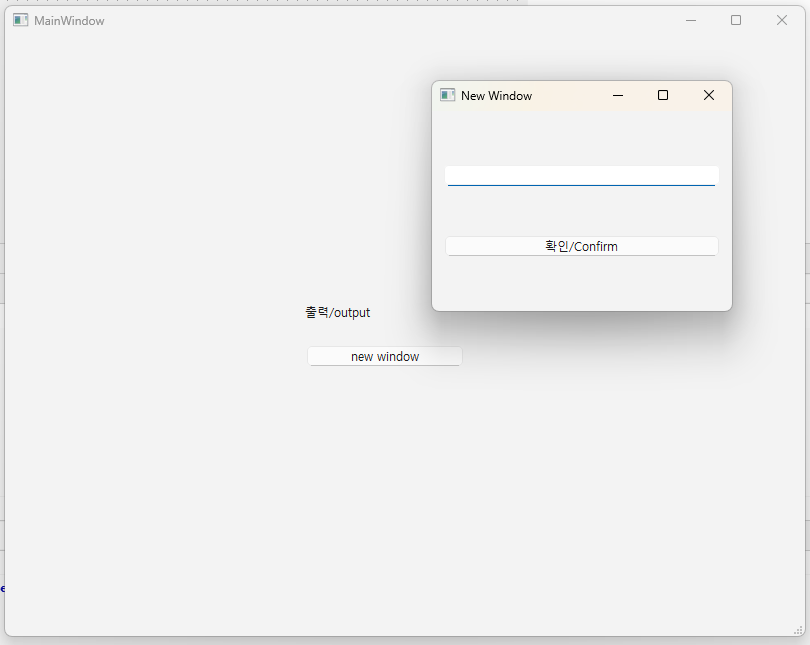
Task: Click the resize grip at MainWindow corner
Action: click(798, 629)
